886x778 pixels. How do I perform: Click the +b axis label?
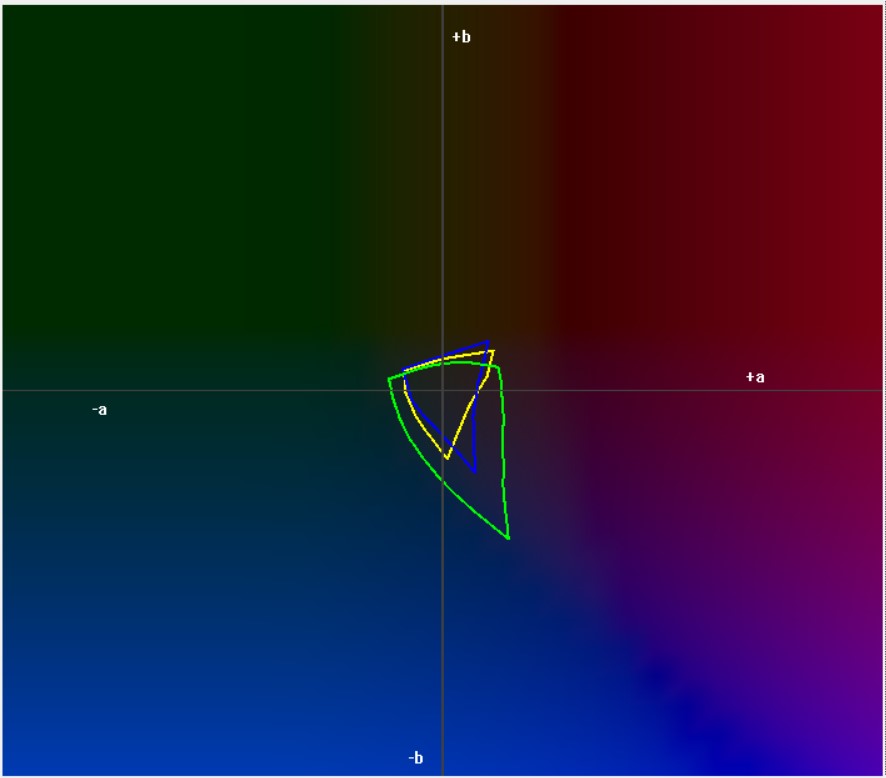click(x=461, y=37)
